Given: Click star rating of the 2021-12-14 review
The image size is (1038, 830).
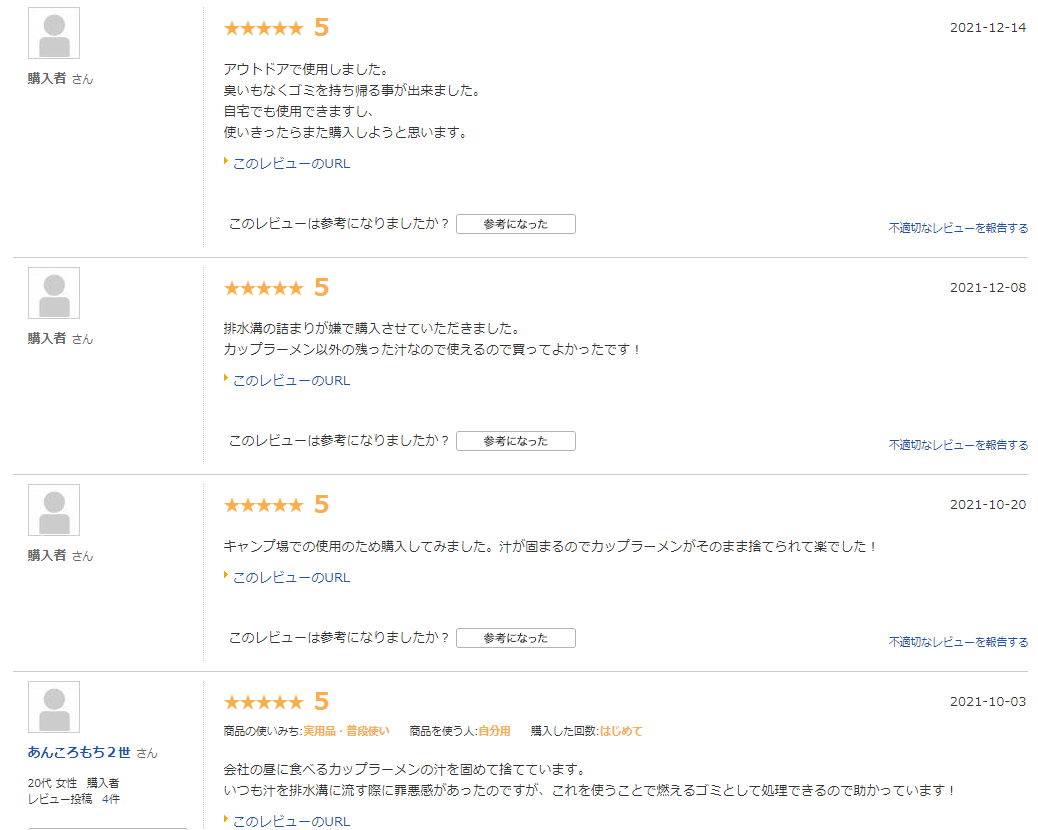Looking at the screenshot, I should [x=263, y=28].
